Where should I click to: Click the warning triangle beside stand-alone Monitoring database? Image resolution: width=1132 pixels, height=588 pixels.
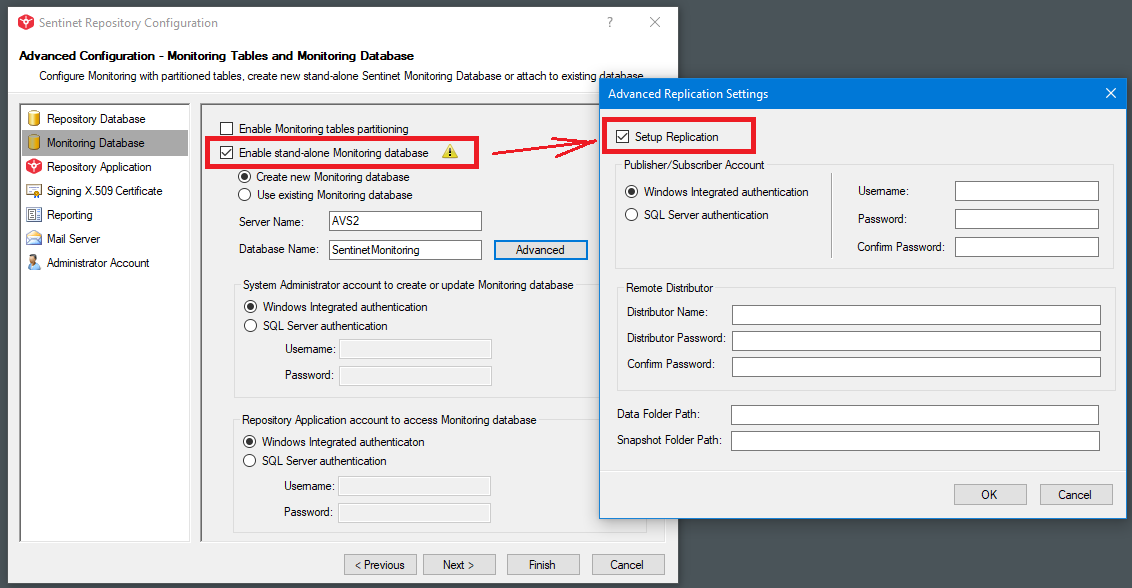[450, 152]
